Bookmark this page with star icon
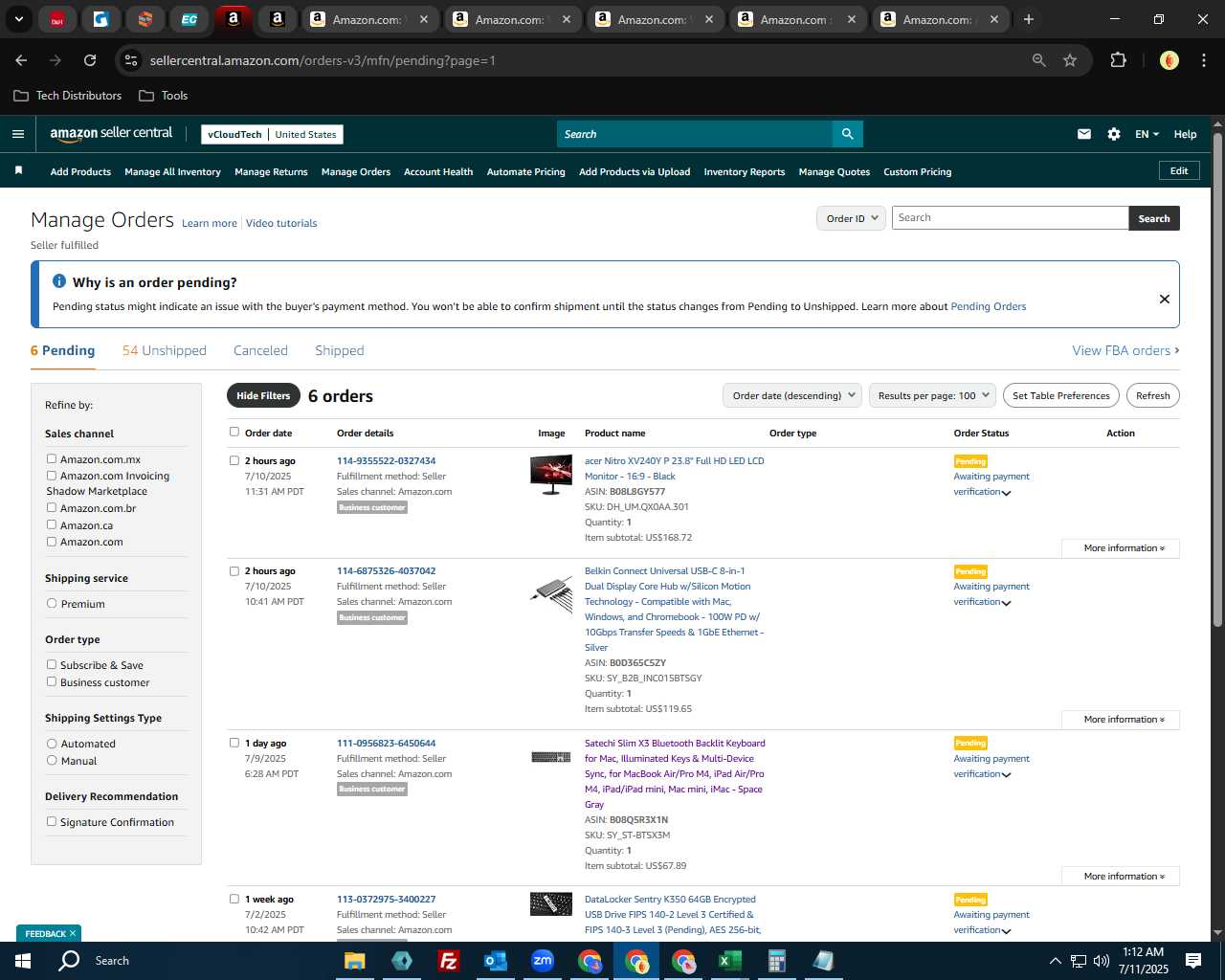The width and height of the screenshot is (1225, 980). (x=1070, y=60)
